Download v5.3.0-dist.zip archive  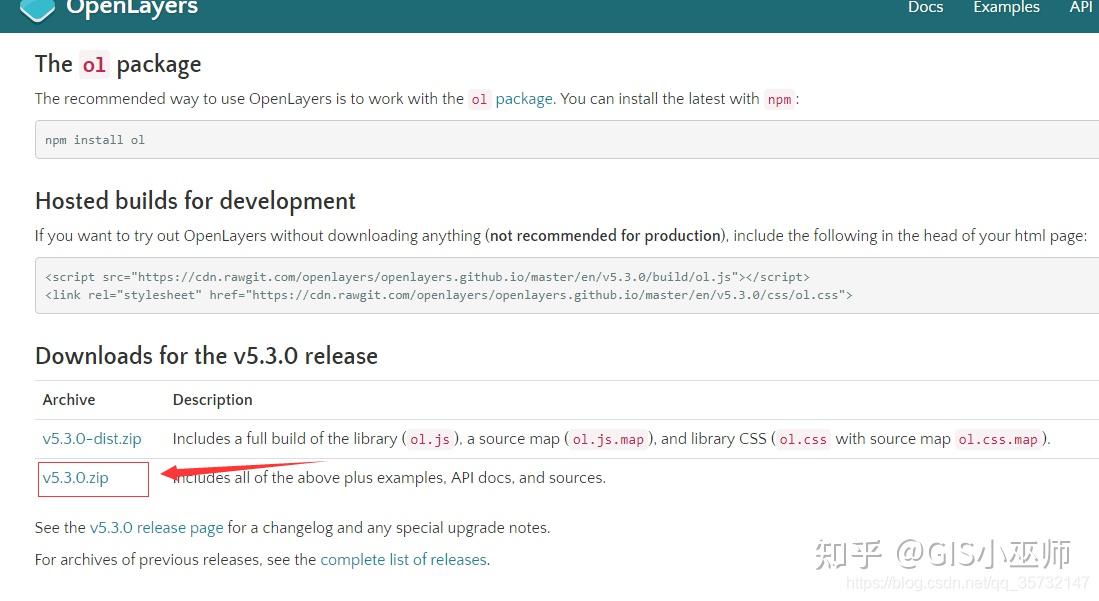92,439
